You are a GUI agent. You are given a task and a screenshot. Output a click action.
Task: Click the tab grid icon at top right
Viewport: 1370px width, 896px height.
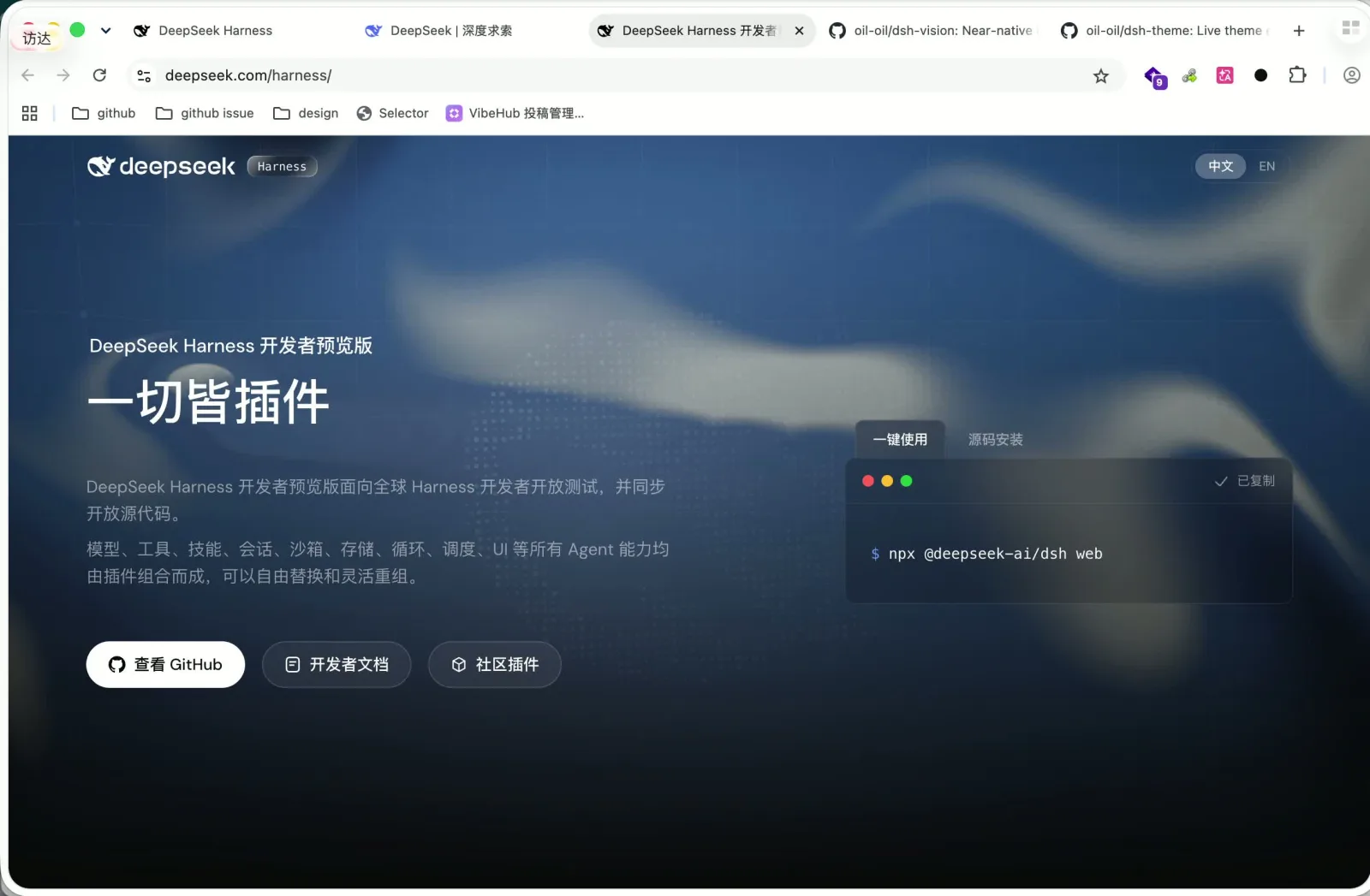click(x=1351, y=28)
